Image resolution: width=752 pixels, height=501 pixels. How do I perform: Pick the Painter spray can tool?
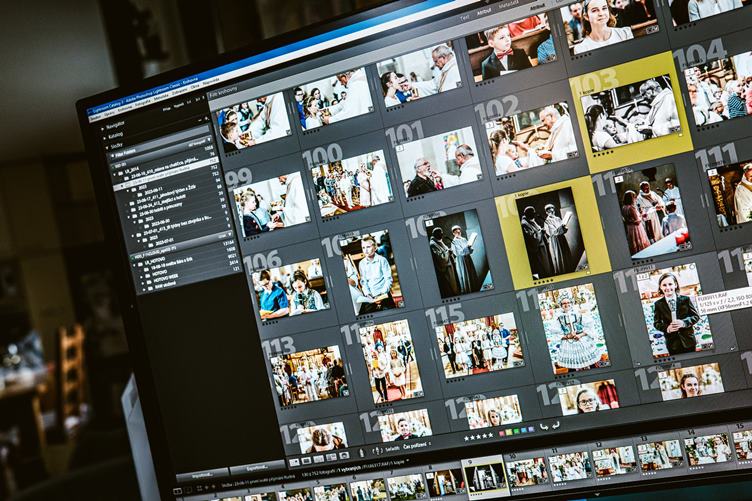pyautogui.click(x=362, y=453)
